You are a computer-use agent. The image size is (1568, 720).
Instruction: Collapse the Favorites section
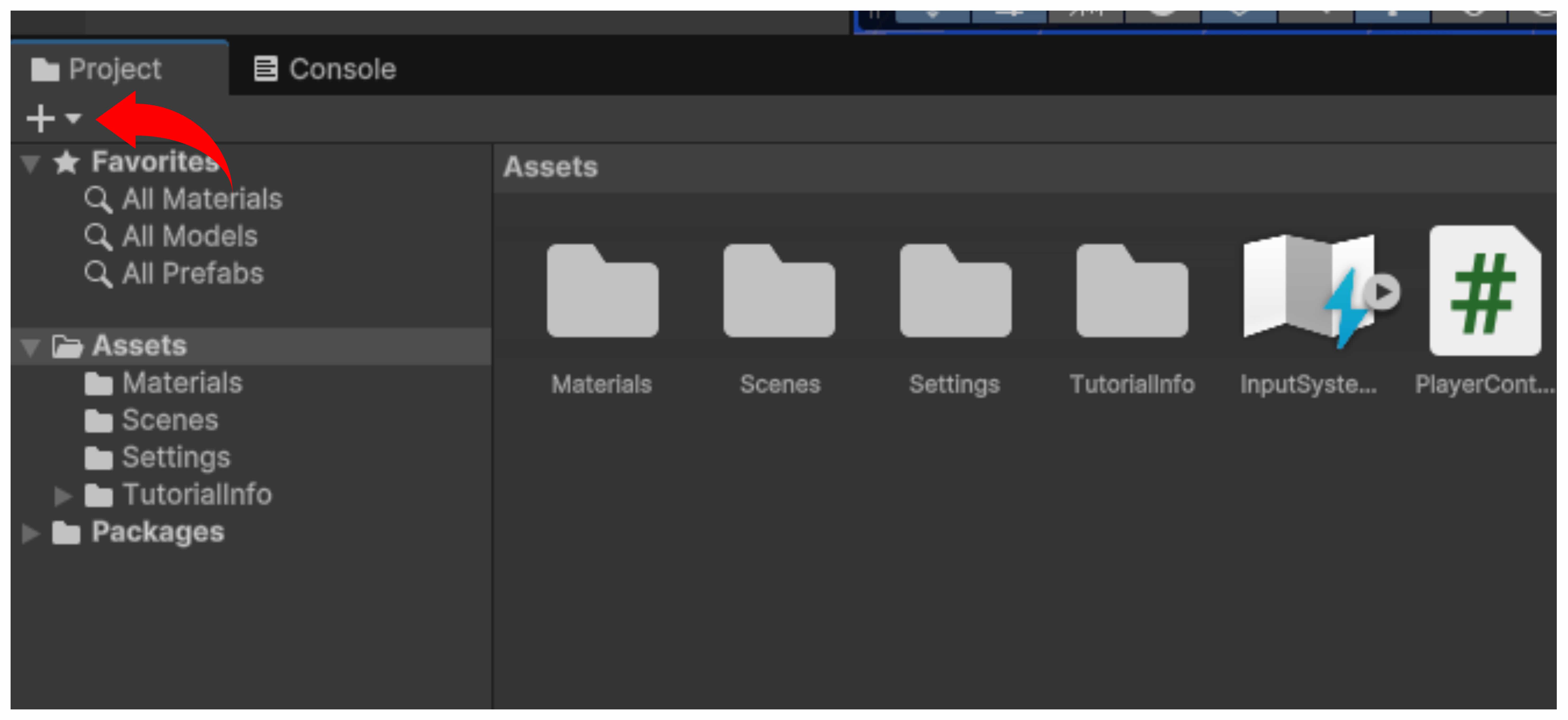(30, 163)
